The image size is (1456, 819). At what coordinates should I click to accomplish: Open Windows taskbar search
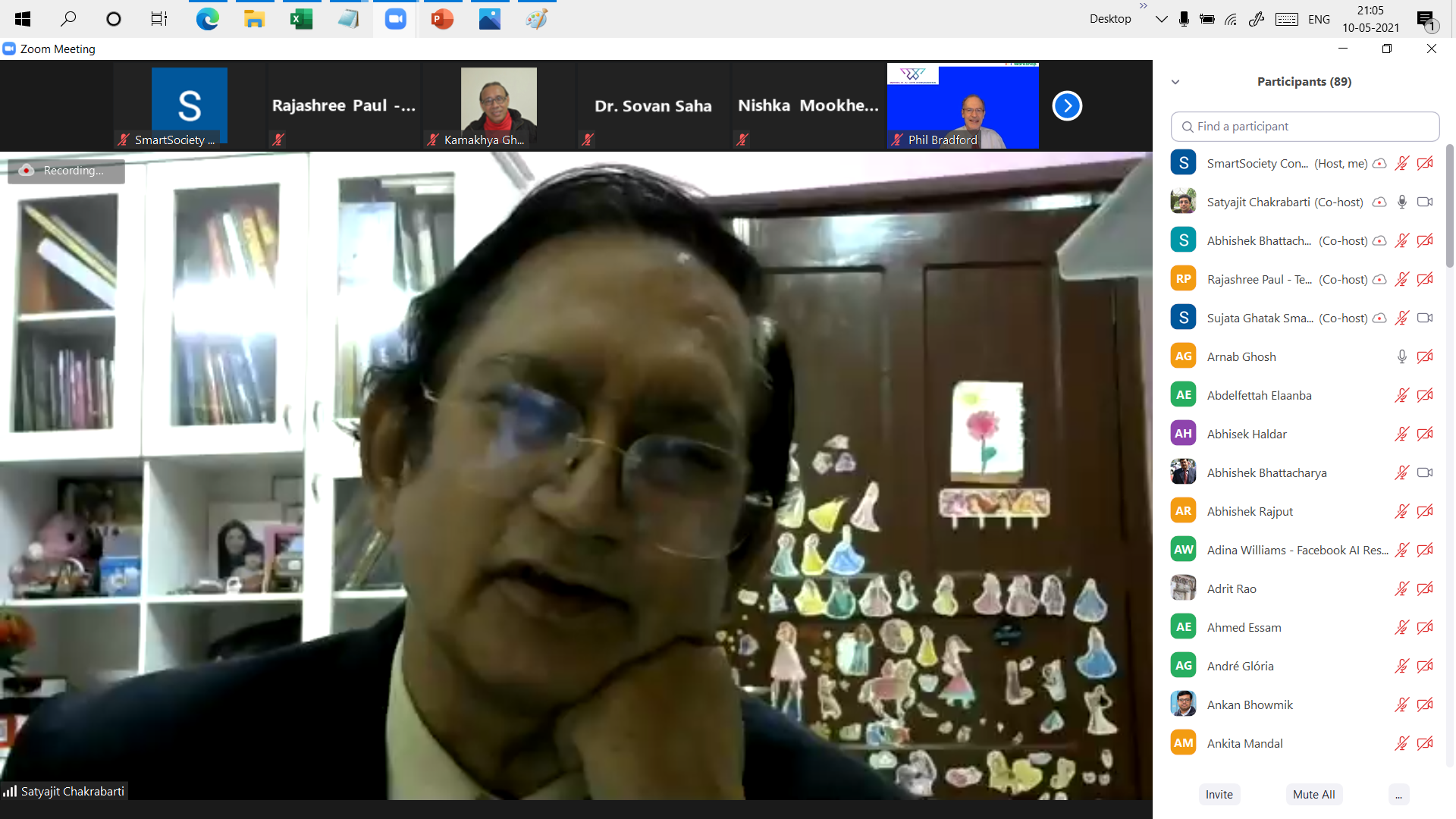pos(68,19)
